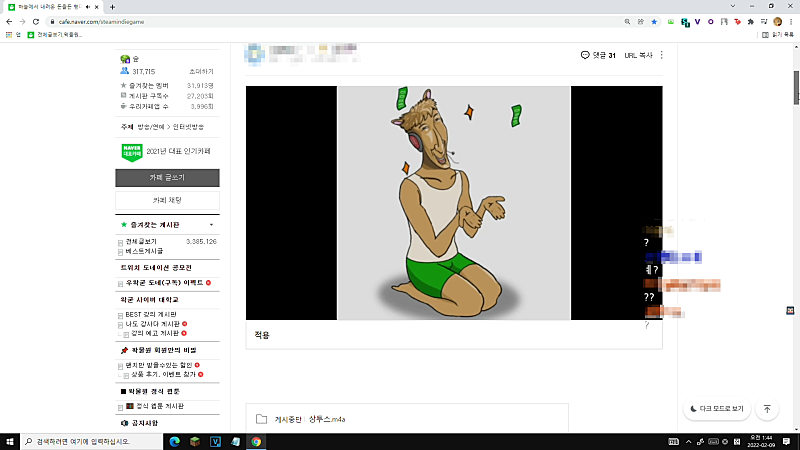The height and width of the screenshot is (450, 800).
Task: Click the camel character image
Action: point(454,203)
